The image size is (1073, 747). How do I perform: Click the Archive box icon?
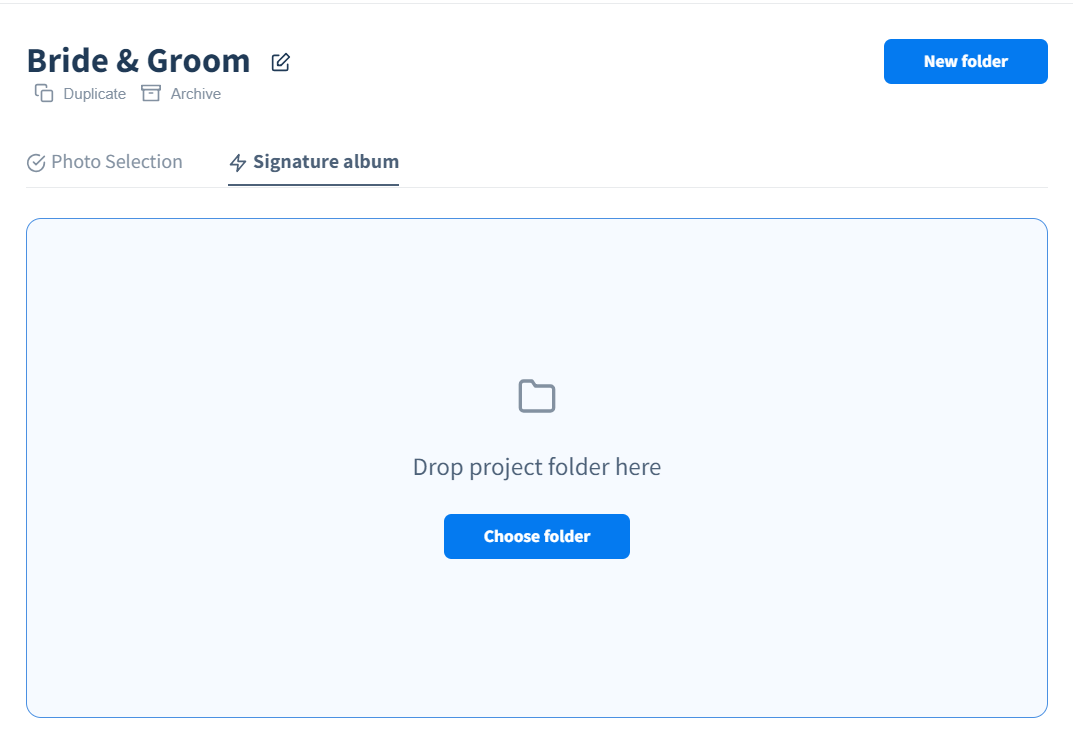pyautogui.click(x=151, y=93)
